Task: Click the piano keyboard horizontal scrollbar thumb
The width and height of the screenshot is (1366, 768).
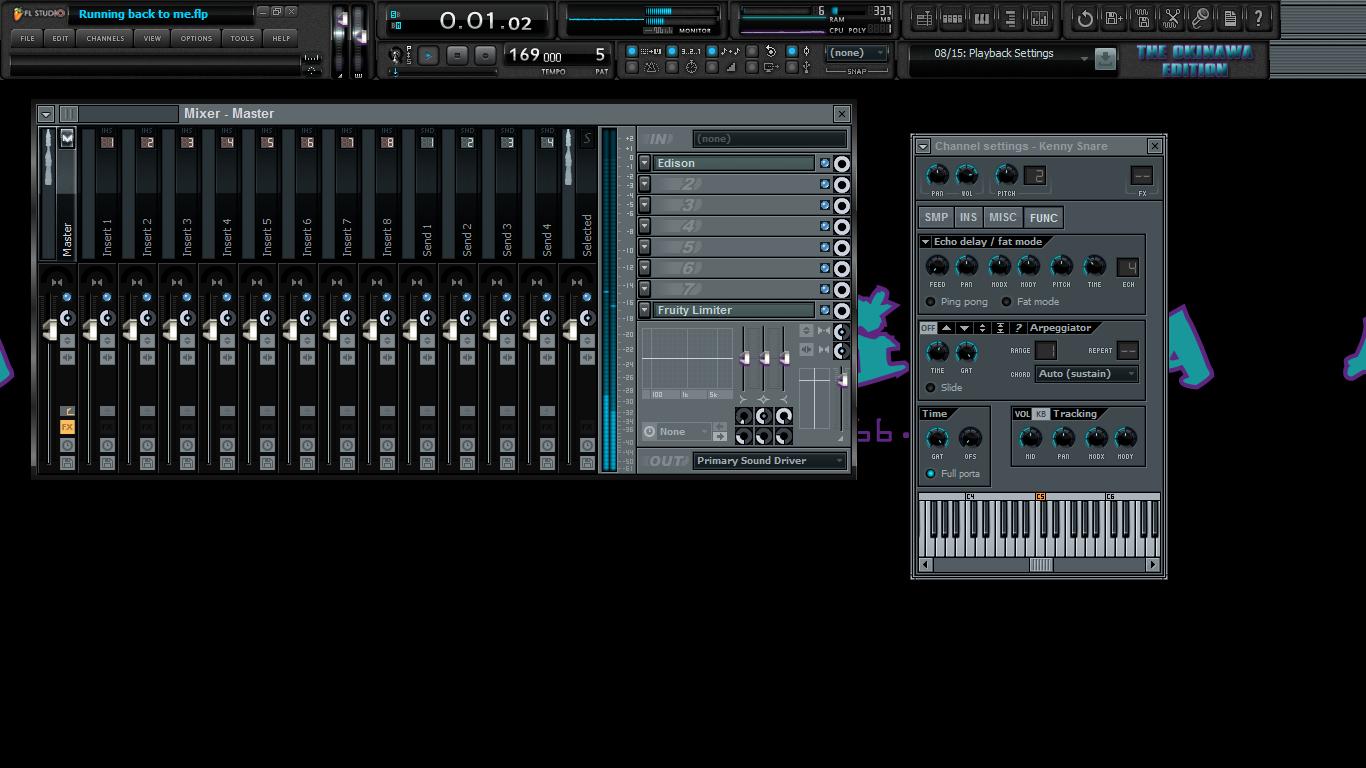Action: tap(1041, 565)
